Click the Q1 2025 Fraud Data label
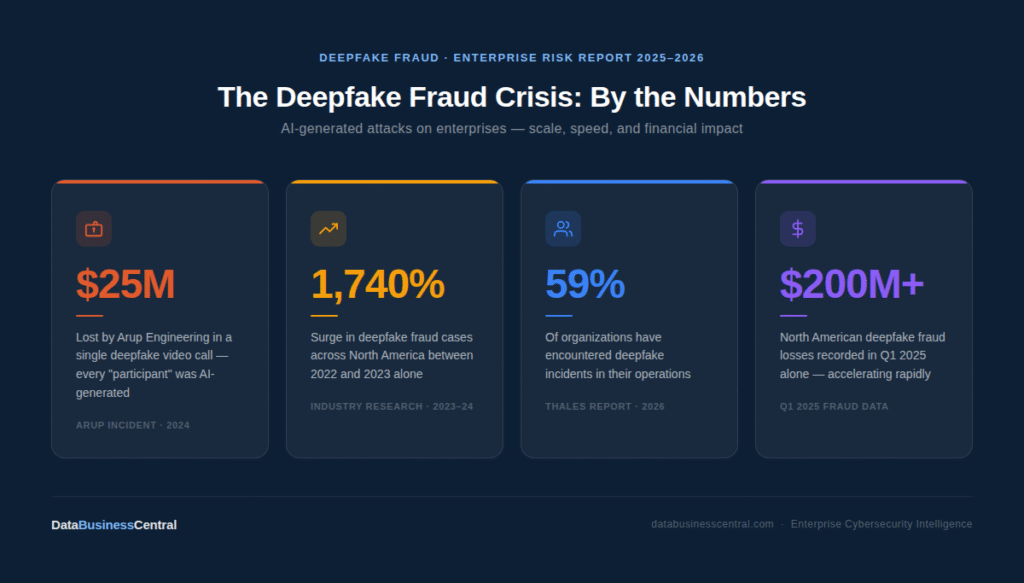The height and width of the screenshot is (583, 1024). (834, 407)
